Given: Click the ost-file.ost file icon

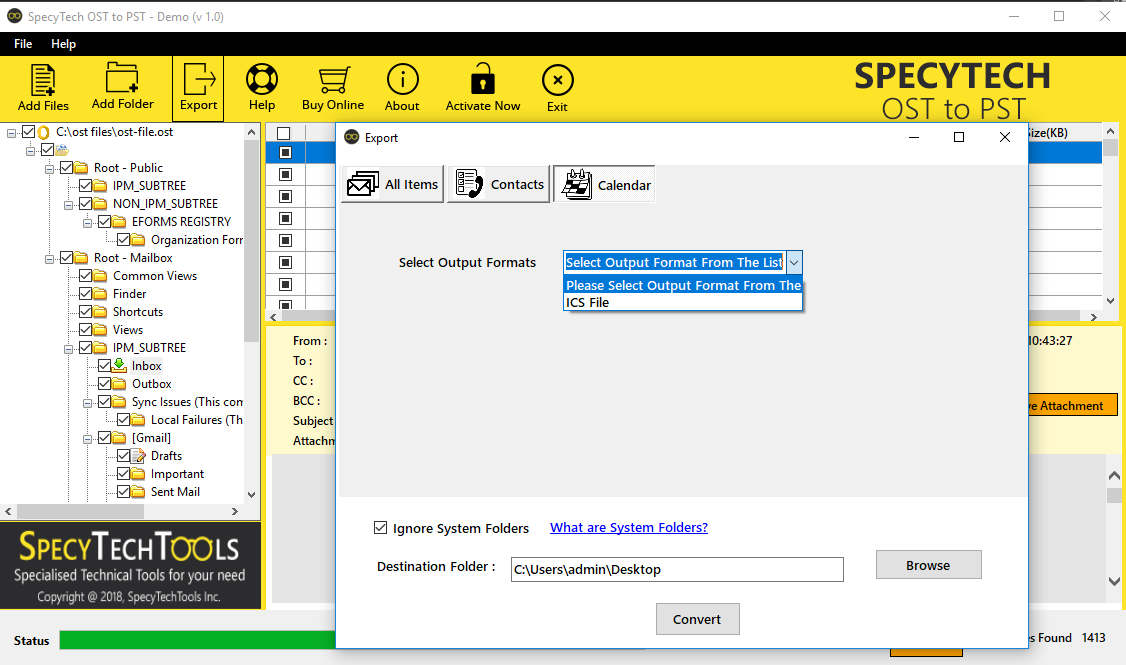Looking at the screenshot, I should (43, 132).
